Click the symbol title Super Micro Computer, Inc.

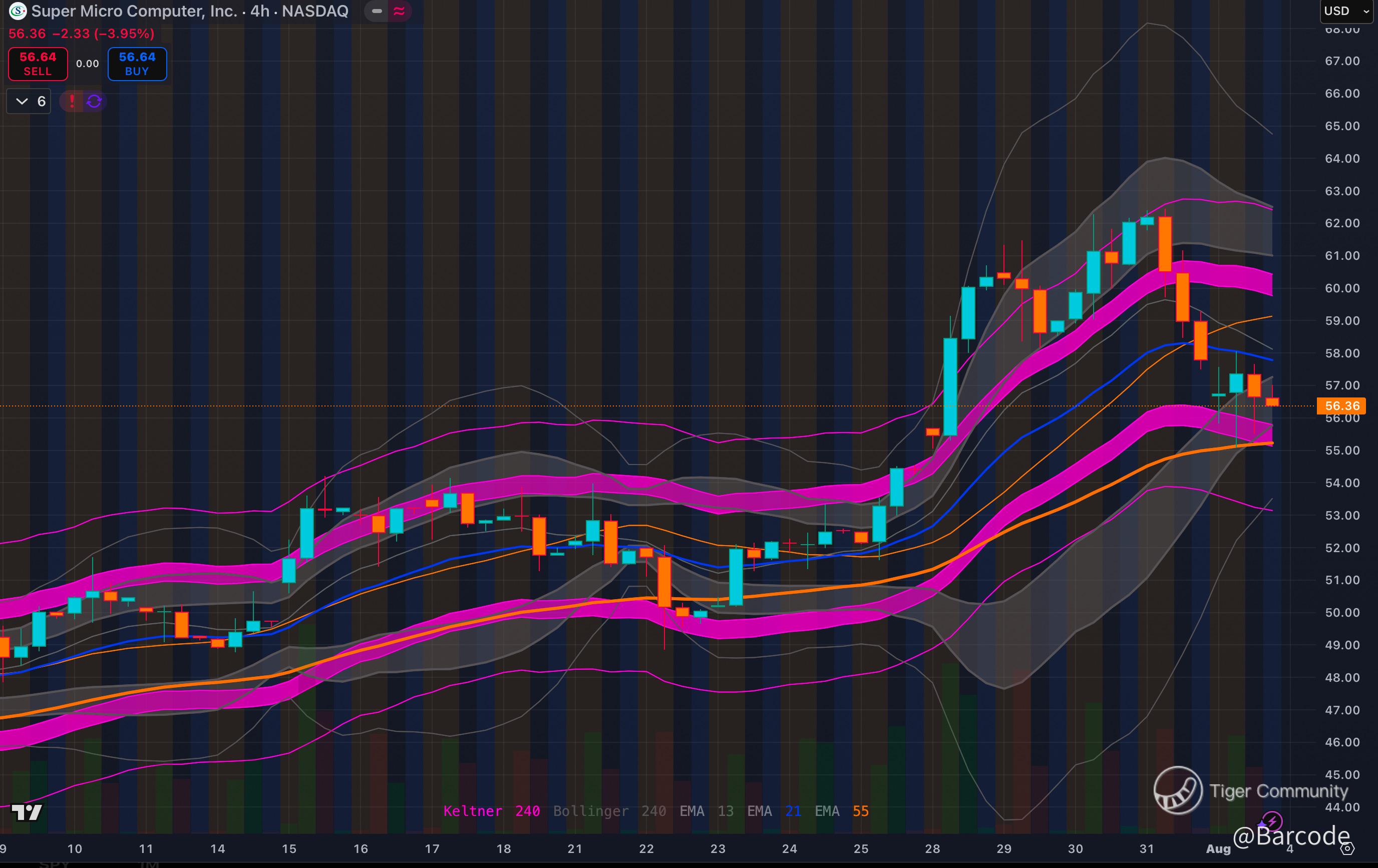[135, 11]
